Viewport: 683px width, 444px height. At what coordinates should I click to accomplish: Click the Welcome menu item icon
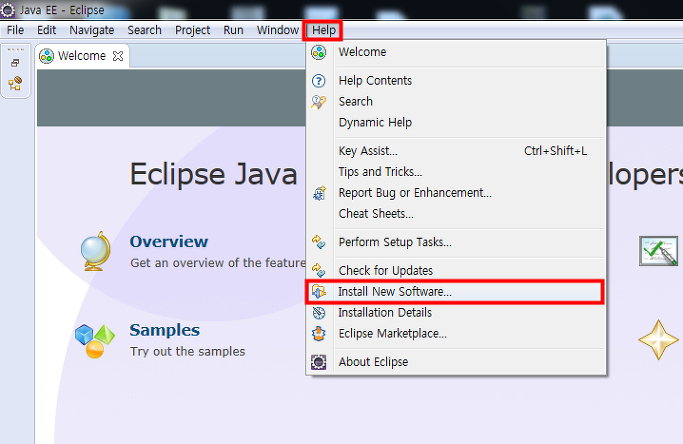(x=318, y=52)
